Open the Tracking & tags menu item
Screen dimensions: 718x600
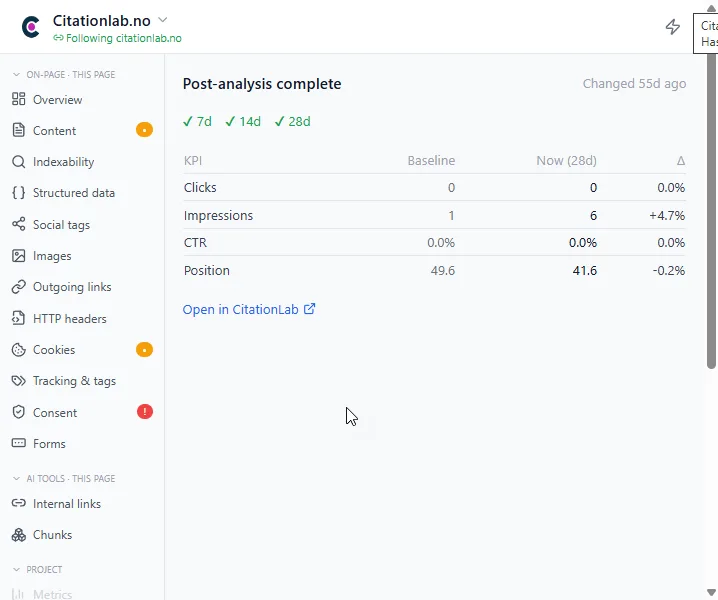point(82,381)
